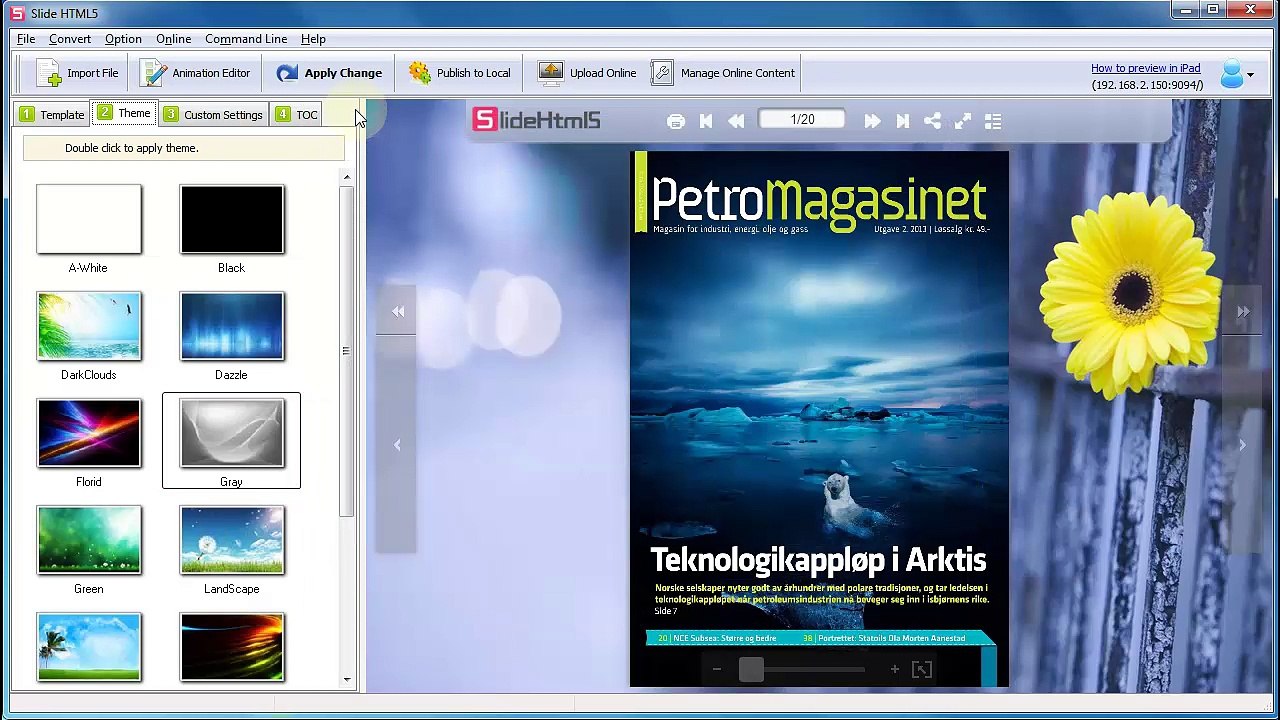Expand the account dropdown arrow

(x=1250, y=75)
